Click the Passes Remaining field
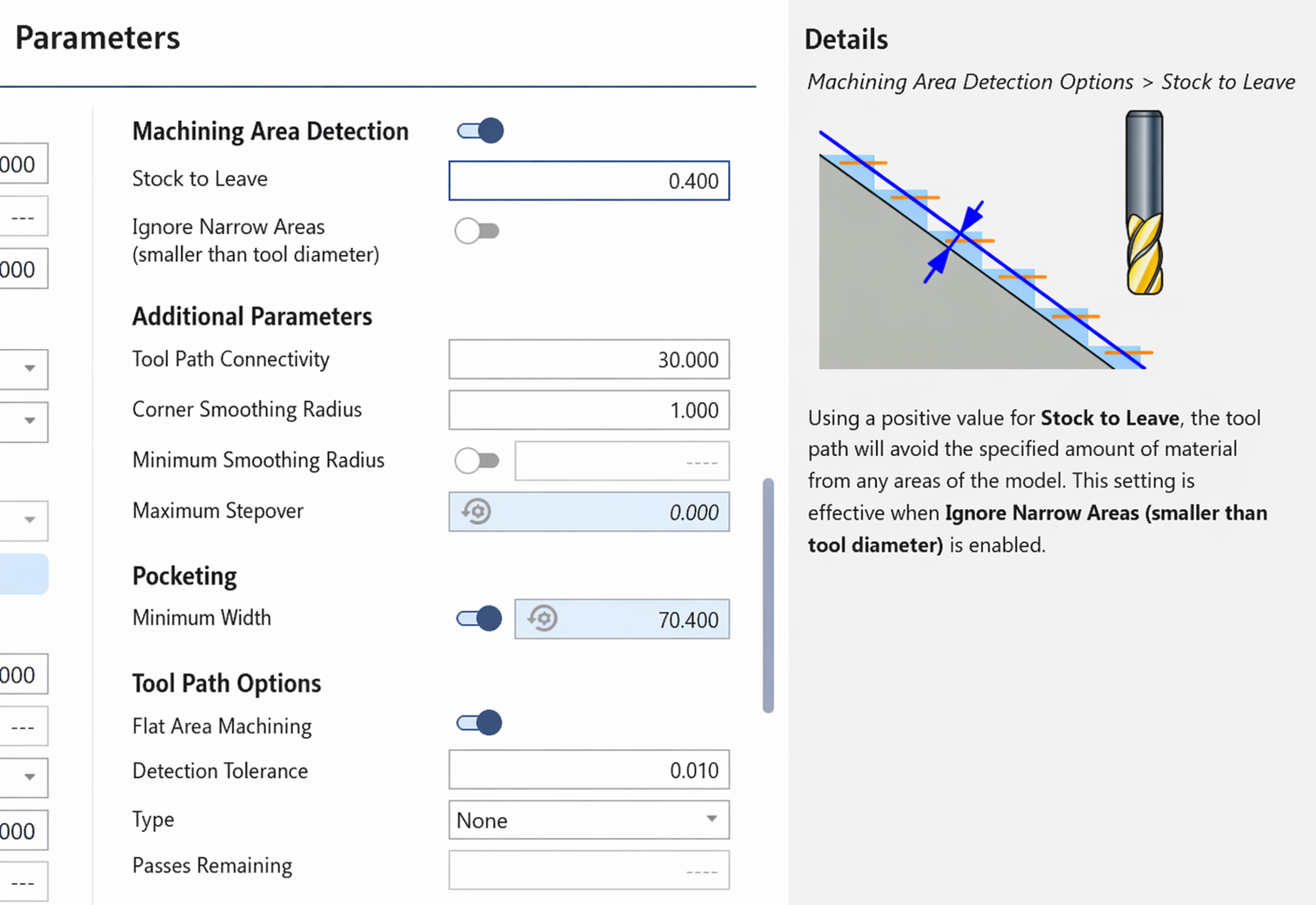The width and height of the screenshot is (1316, 905). [x=589, y=870]
